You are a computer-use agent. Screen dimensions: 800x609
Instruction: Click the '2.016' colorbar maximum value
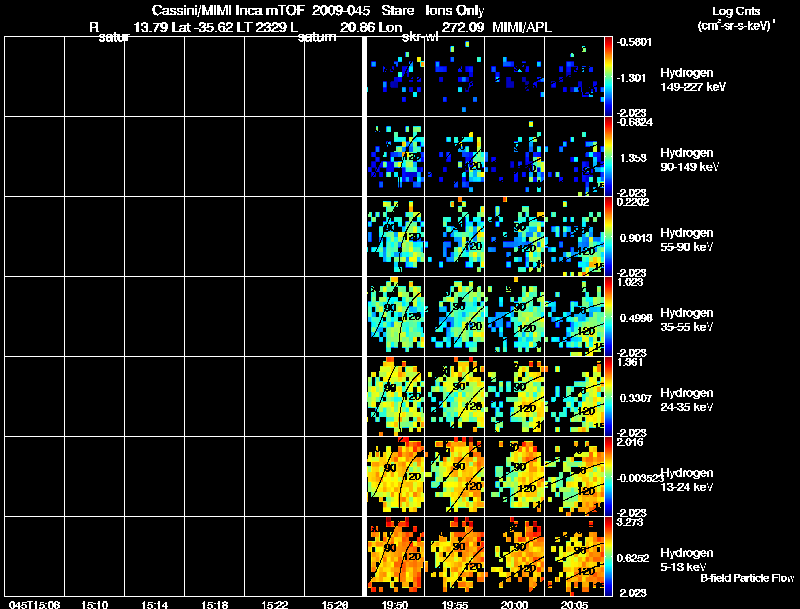tap(630, 442)
